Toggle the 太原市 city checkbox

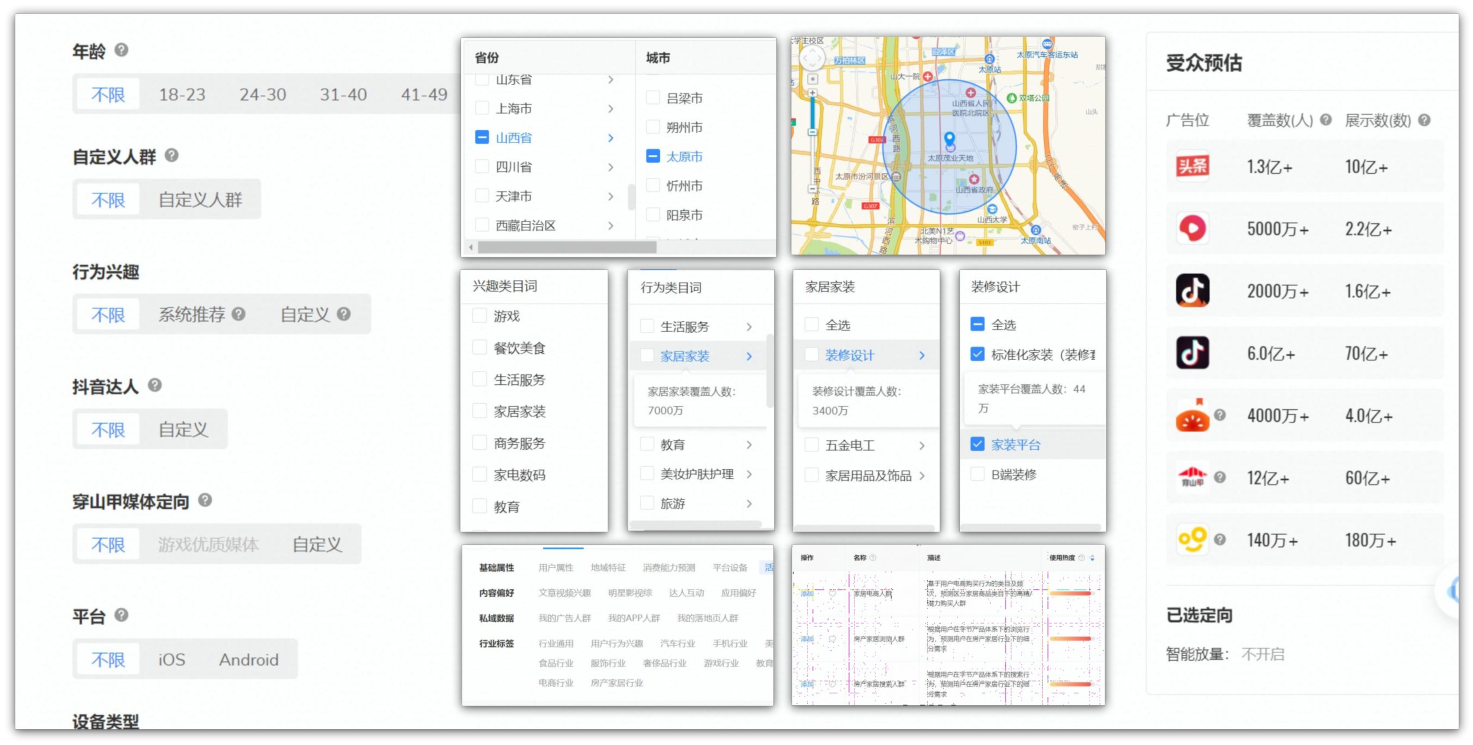click(653, 156)
